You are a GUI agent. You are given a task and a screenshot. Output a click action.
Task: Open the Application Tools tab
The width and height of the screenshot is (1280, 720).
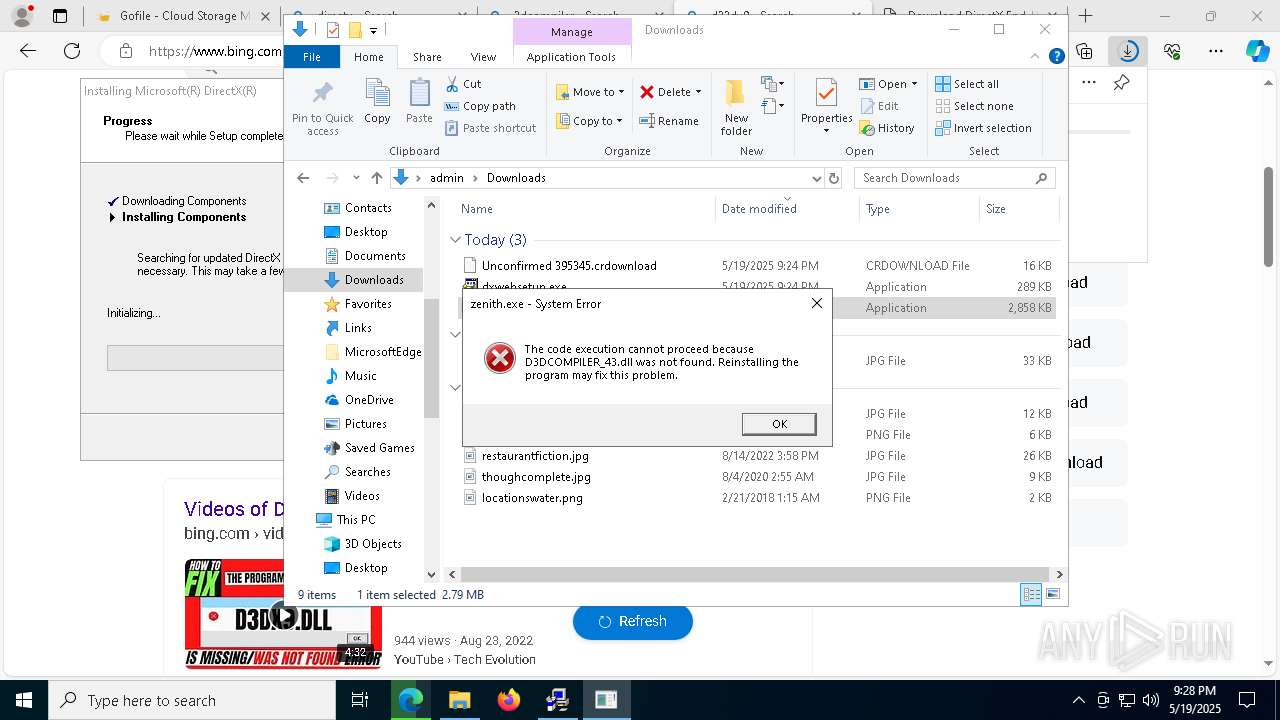point(571,57)
